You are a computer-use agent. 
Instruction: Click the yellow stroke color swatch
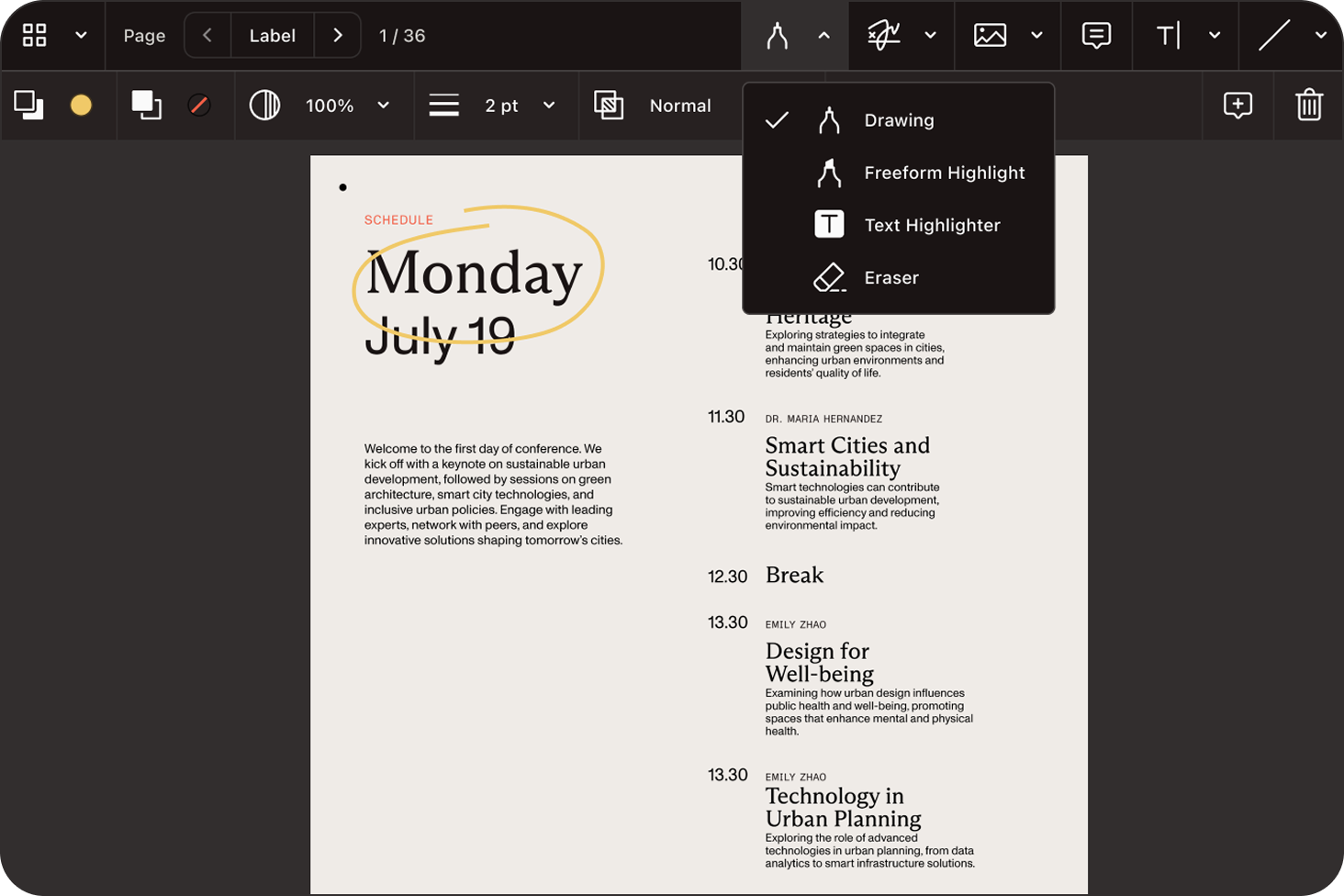81,106
